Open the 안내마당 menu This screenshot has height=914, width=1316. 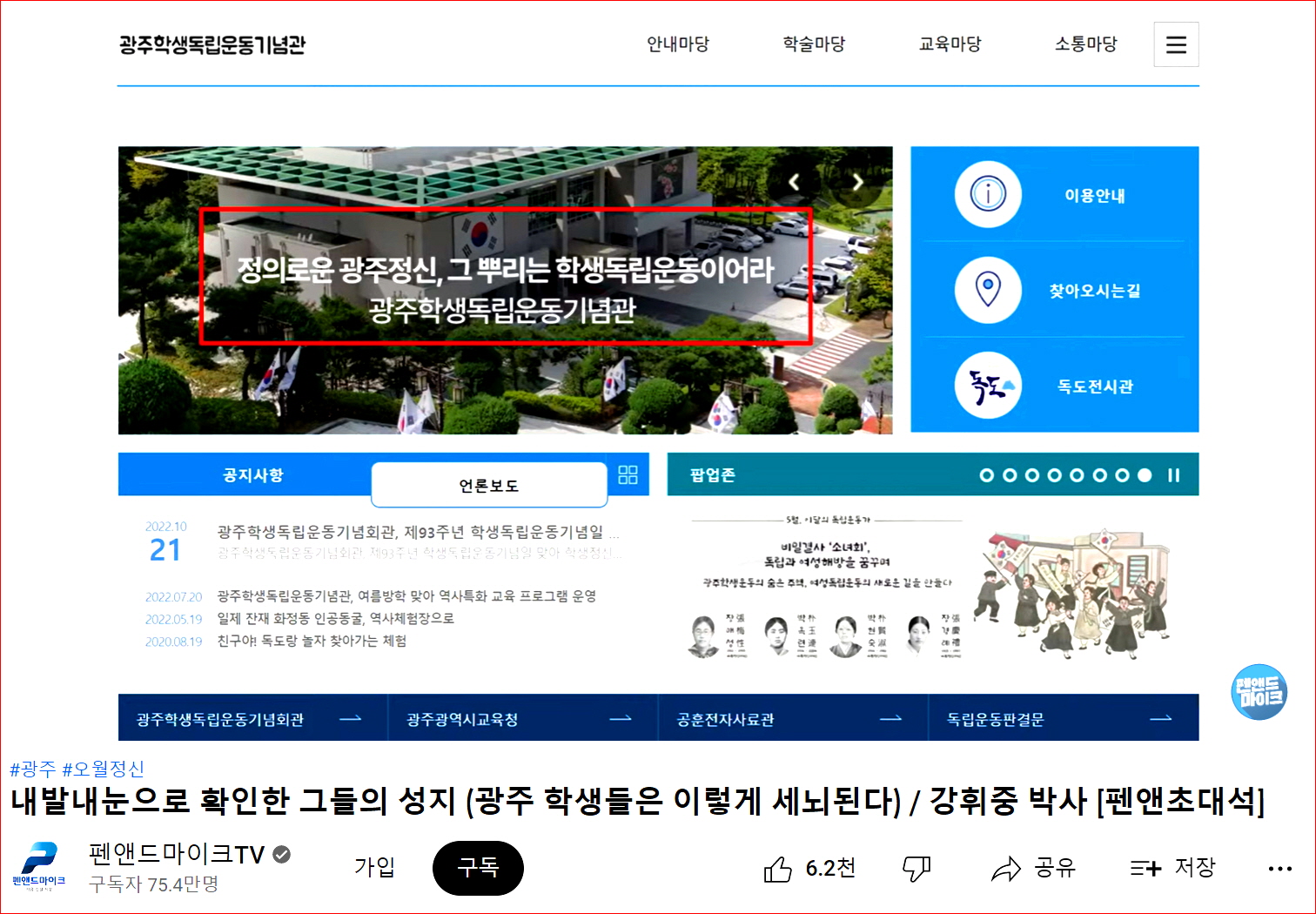click(678, 44)
